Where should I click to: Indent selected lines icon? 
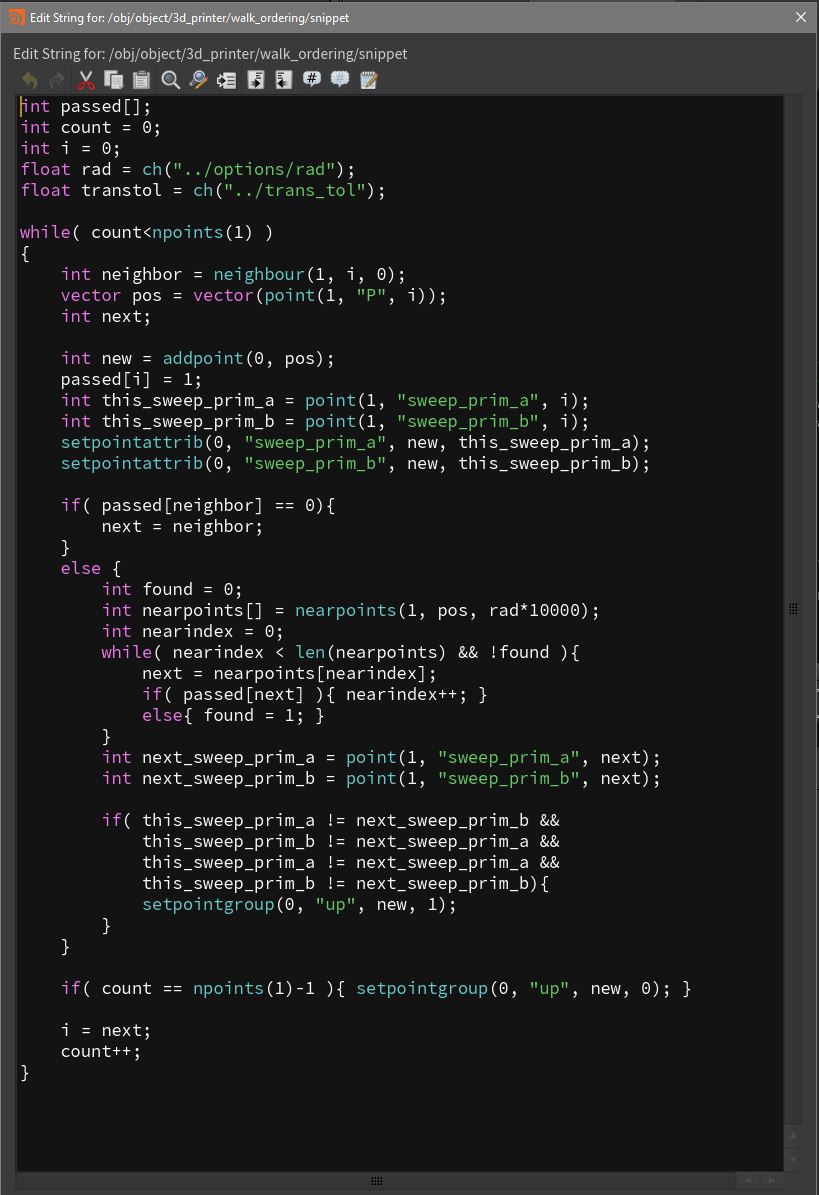point(256,80)
